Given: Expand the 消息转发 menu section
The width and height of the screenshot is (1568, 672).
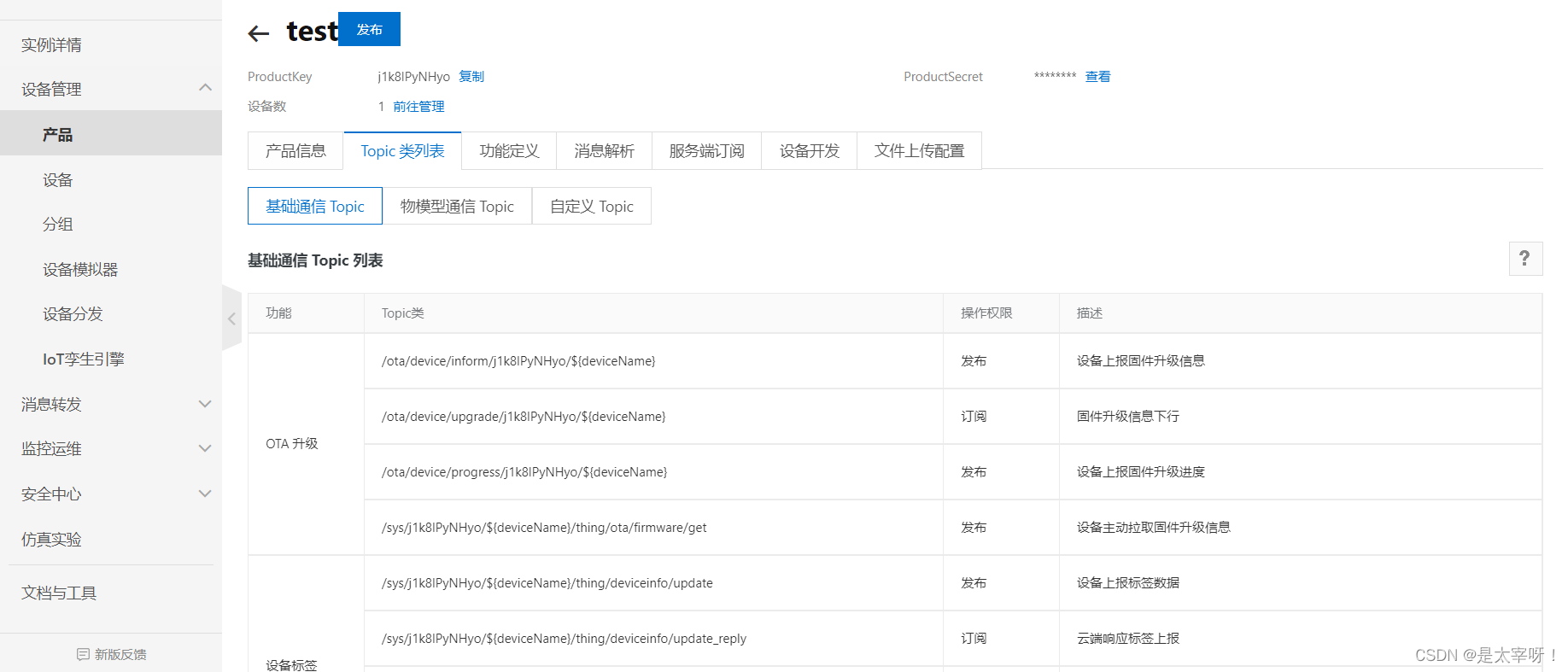Looking at the screenshot, I should 205,404.
